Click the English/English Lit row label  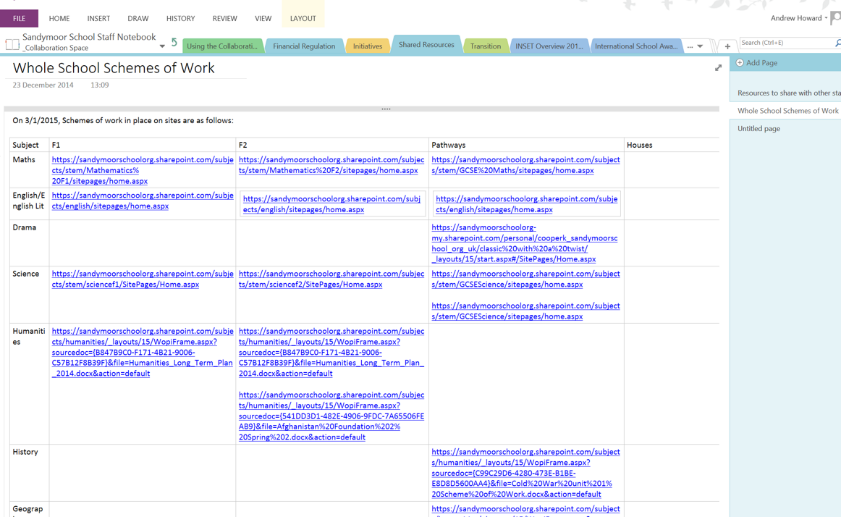[x=29, y=201]
